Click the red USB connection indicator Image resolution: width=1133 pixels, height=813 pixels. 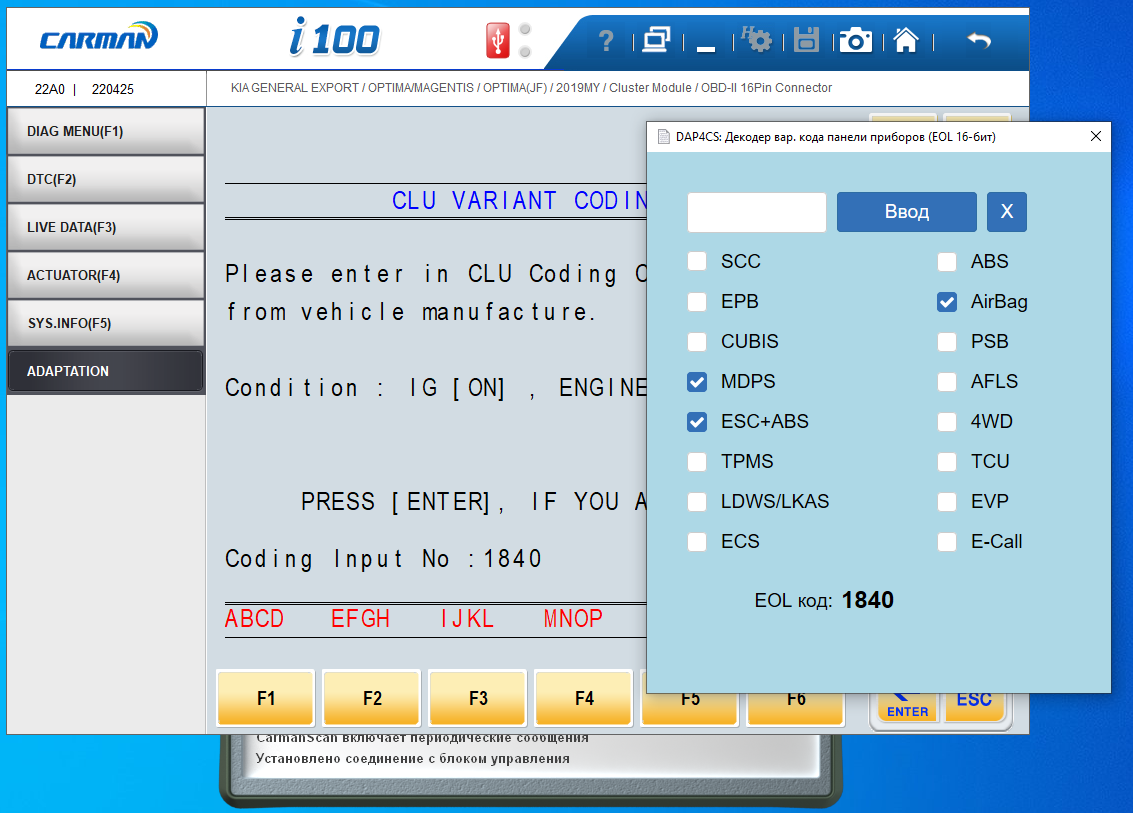497,40
